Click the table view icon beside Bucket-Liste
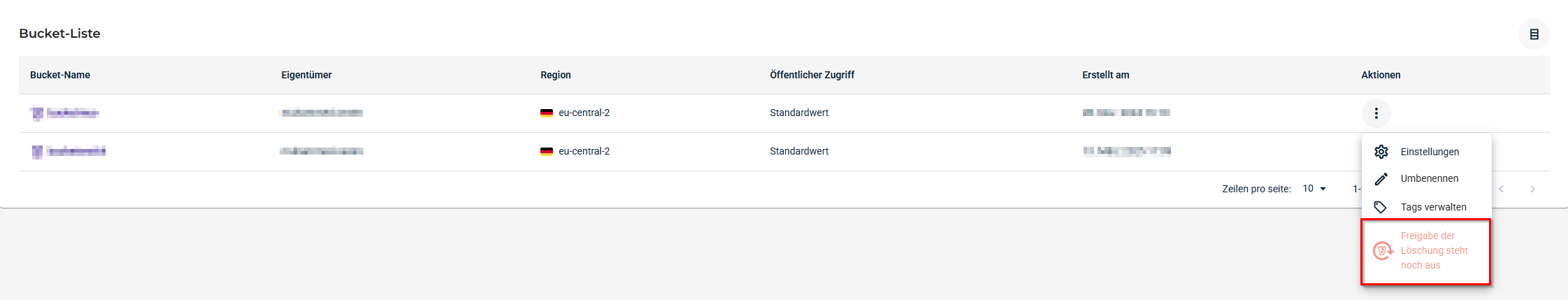The width and height of the screenshot is (1568, 300). (1534, 34)
